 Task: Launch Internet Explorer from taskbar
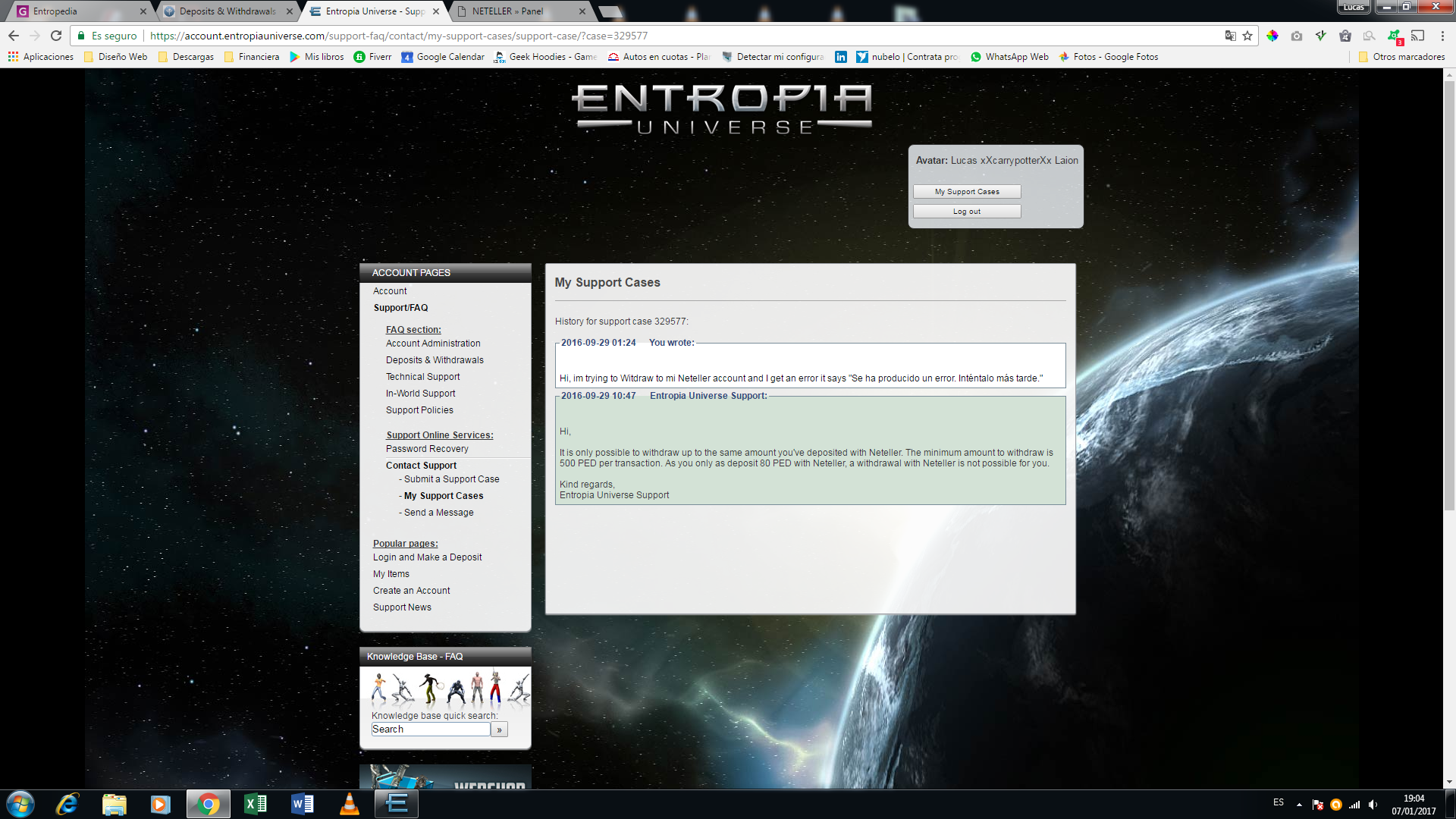click(x=67, y=805)
